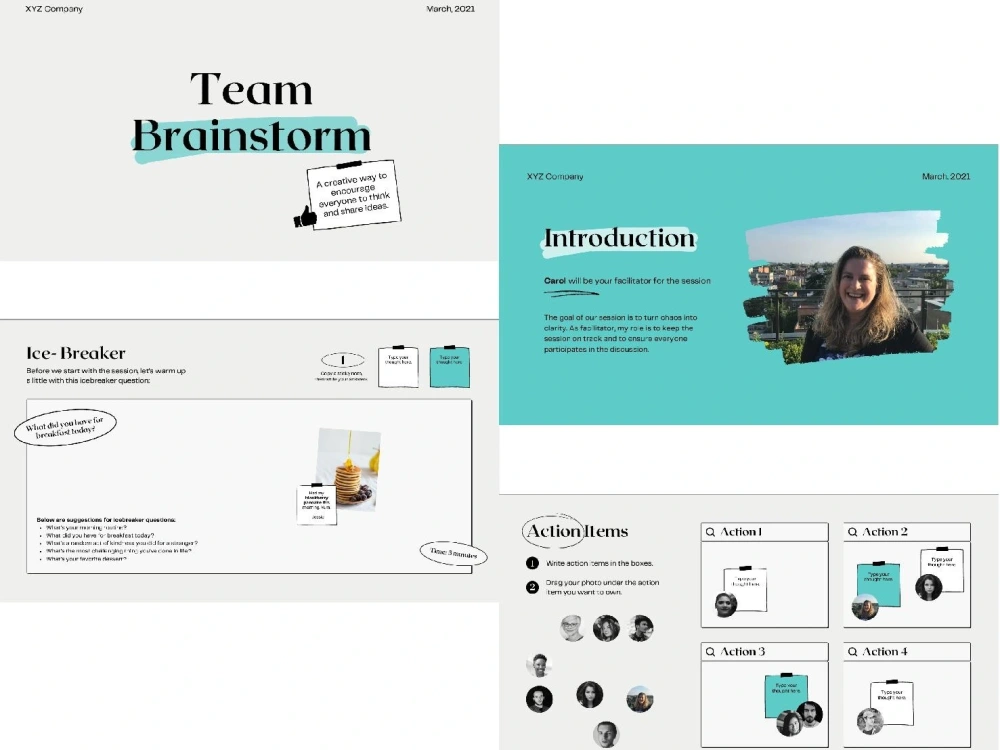Select the lowest man avatar in the photo pool
Viewport: 1000px width, 750px height.
606,734
